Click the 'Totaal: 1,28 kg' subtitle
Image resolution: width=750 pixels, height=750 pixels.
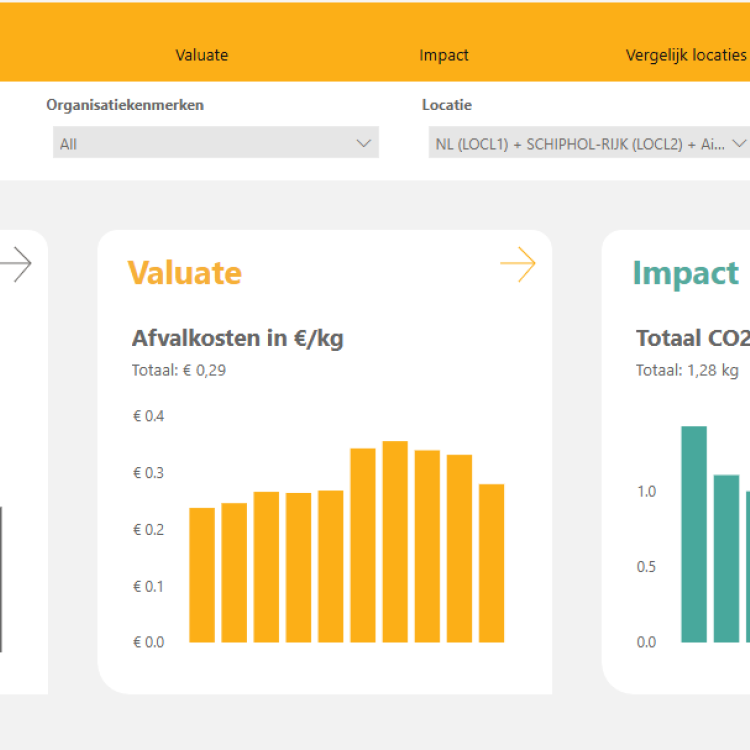(x=687, y=370)
